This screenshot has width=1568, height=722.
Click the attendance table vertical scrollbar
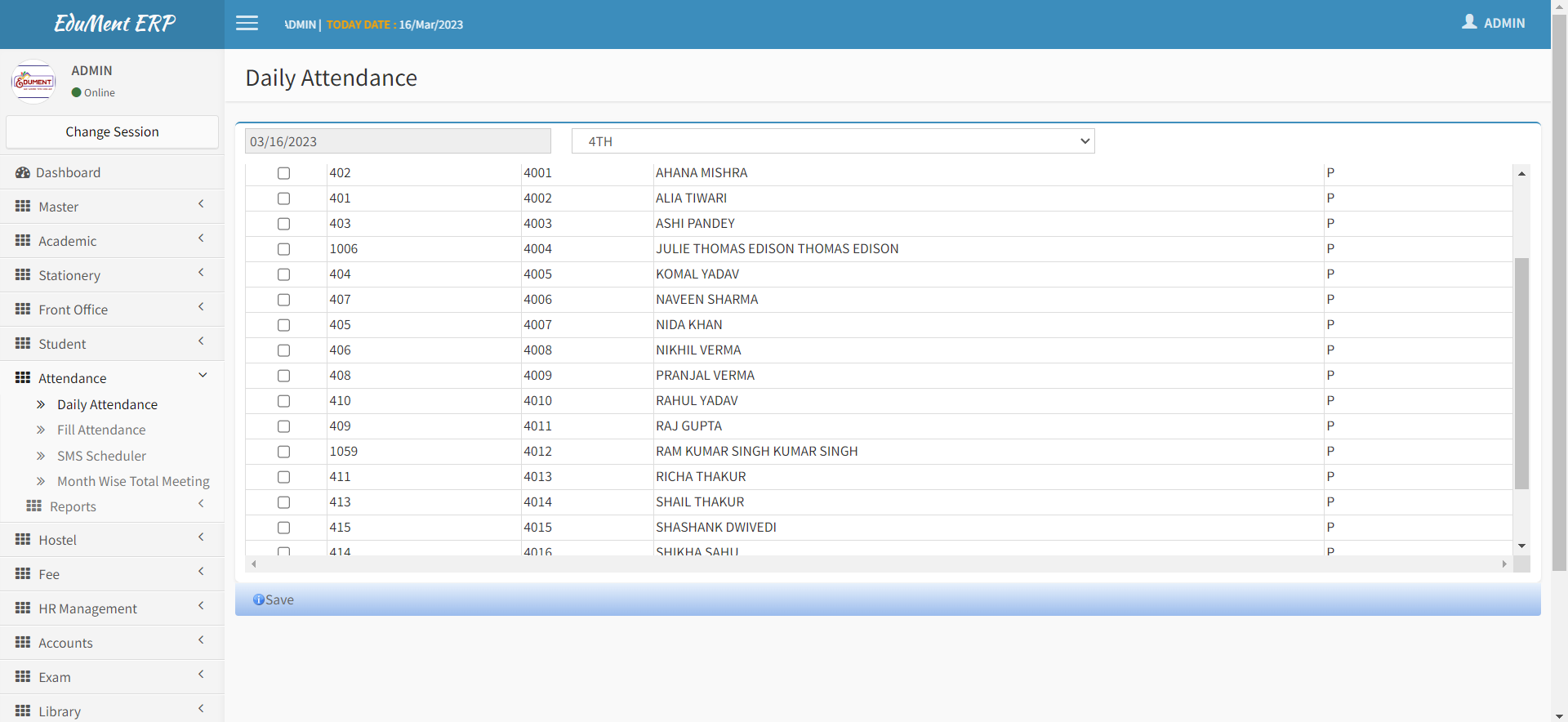tap(1521, 372)
